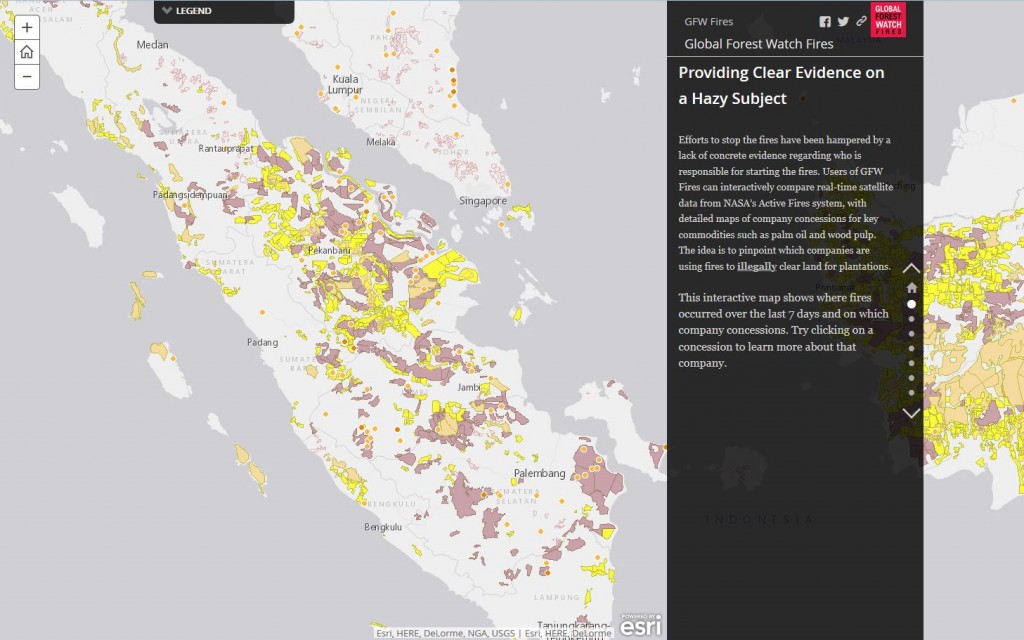Advance to next story section arrow
1024x640 pixels.
[x=911, y=413]
